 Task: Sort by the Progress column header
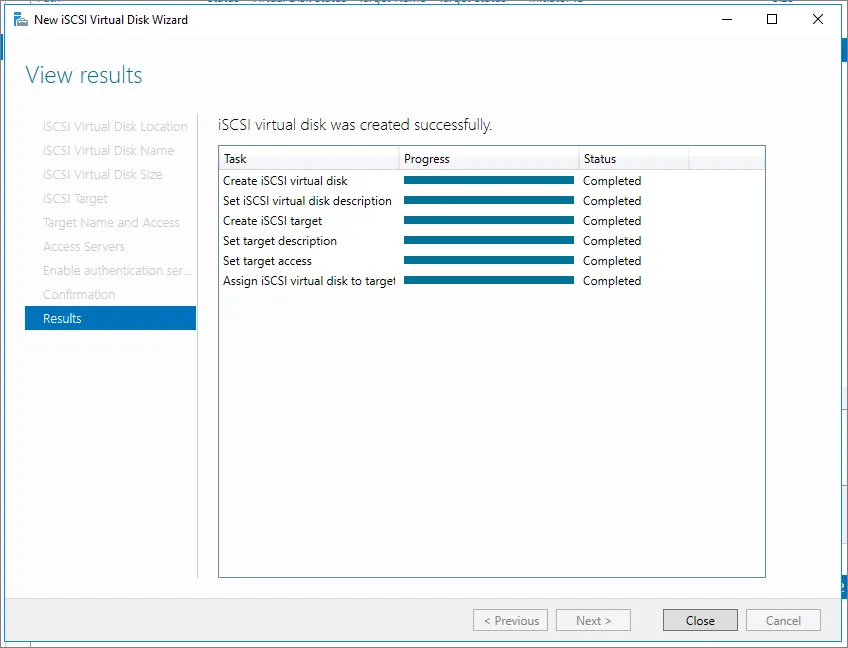coord(488,159)
